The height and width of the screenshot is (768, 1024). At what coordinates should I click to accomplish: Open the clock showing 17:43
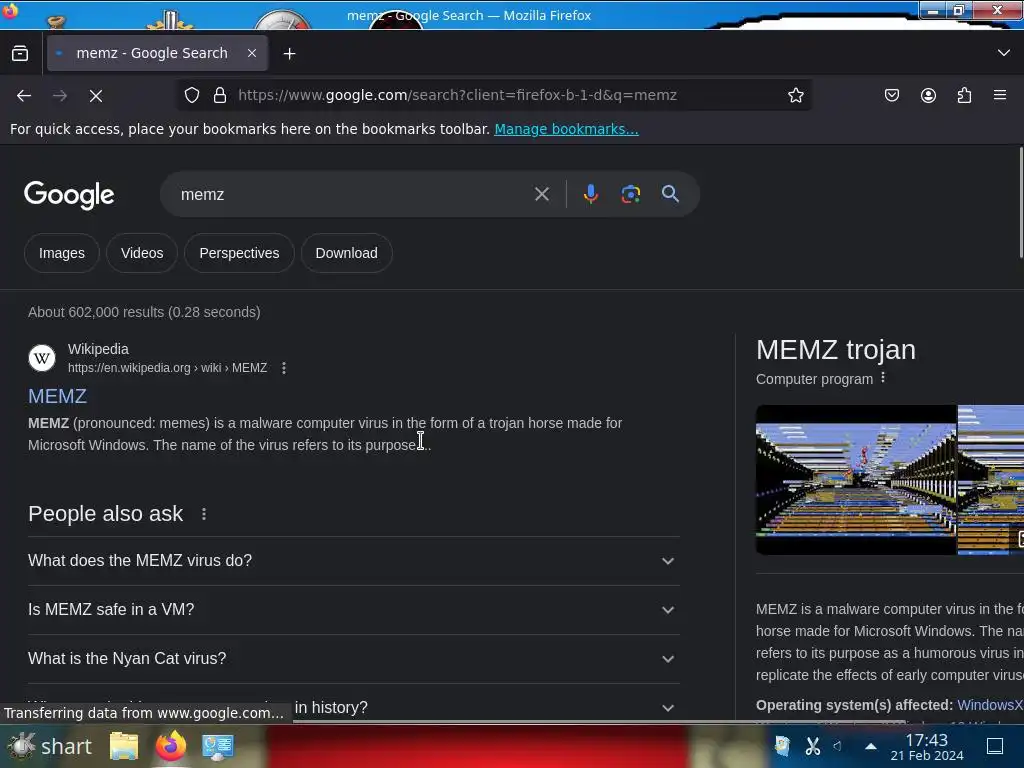[x=927, y=746]
